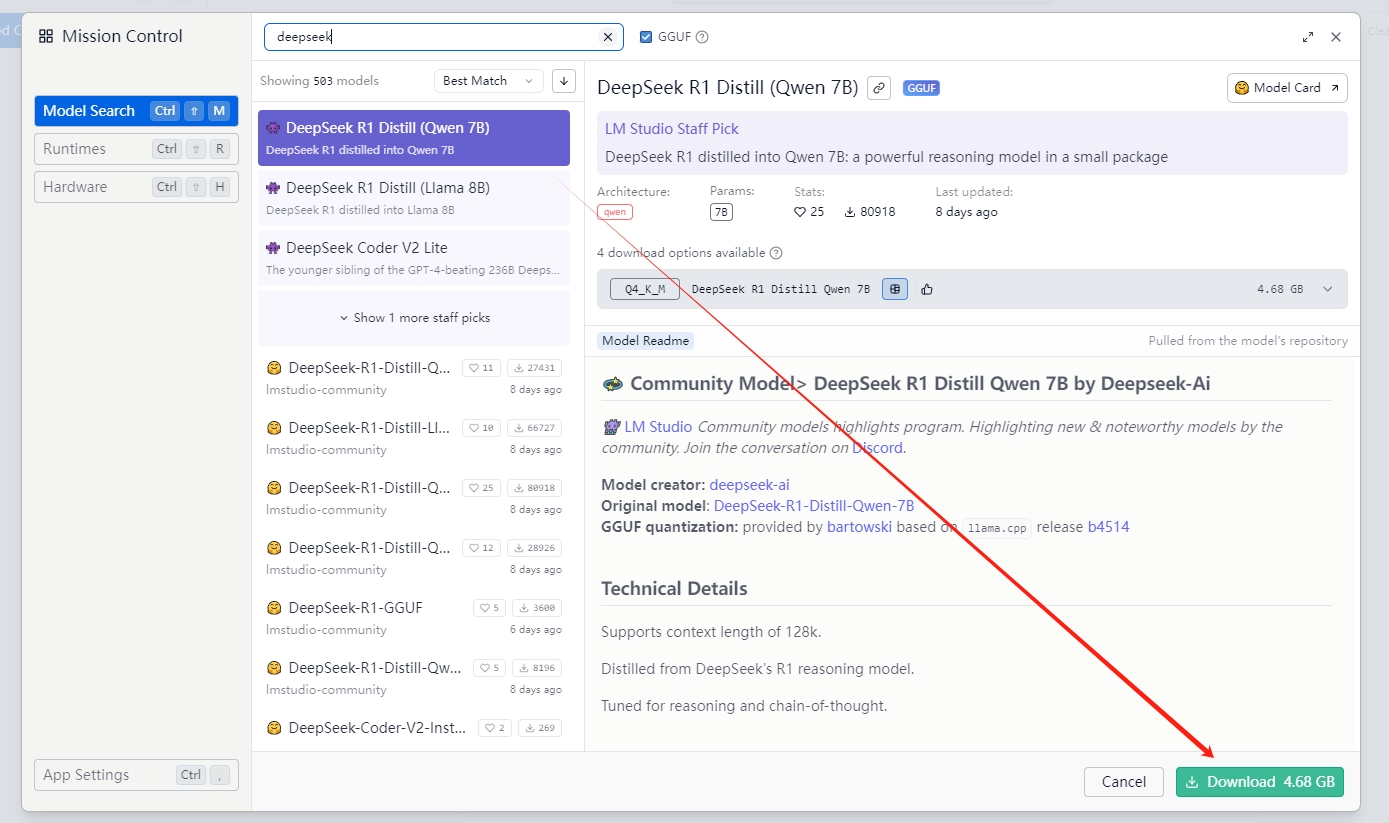The height and width of the screenshot is (823, 1389).
Task: Expand the Q4_K_M download options chevron
Action: [x=1328, y=289]
